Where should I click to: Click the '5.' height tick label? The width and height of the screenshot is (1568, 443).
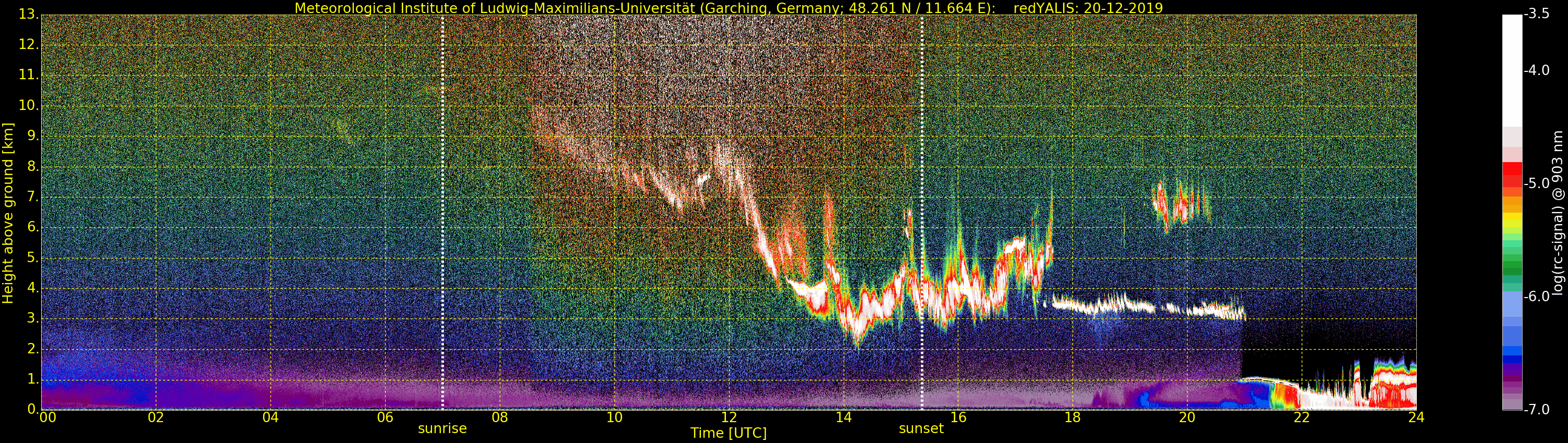[33, 257]
